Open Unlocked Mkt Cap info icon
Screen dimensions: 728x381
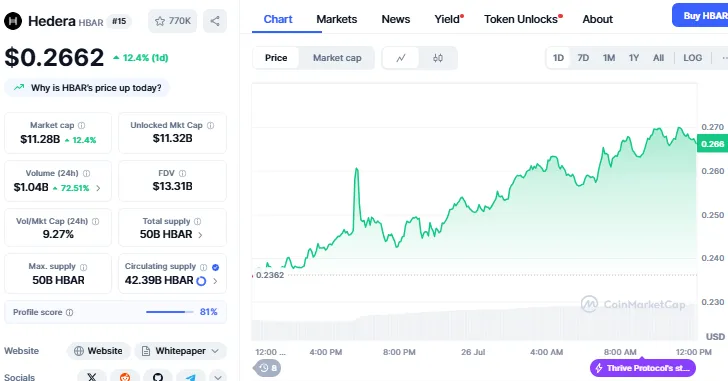pos(210,125)
